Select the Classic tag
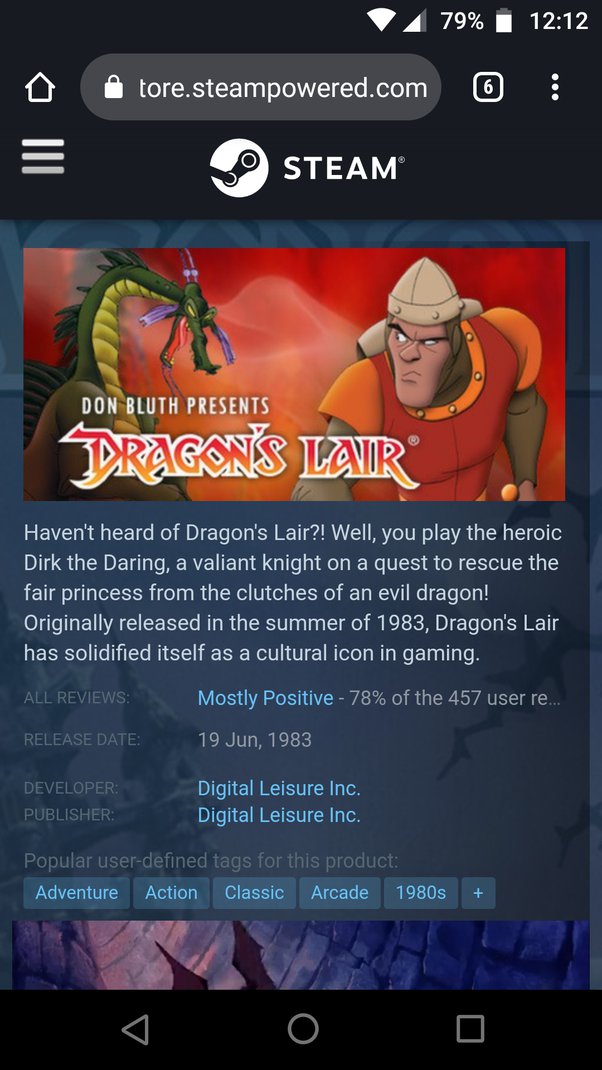The height and width of the screenshot is (1070, 602). pyautogui.click(x=254, y=893)
